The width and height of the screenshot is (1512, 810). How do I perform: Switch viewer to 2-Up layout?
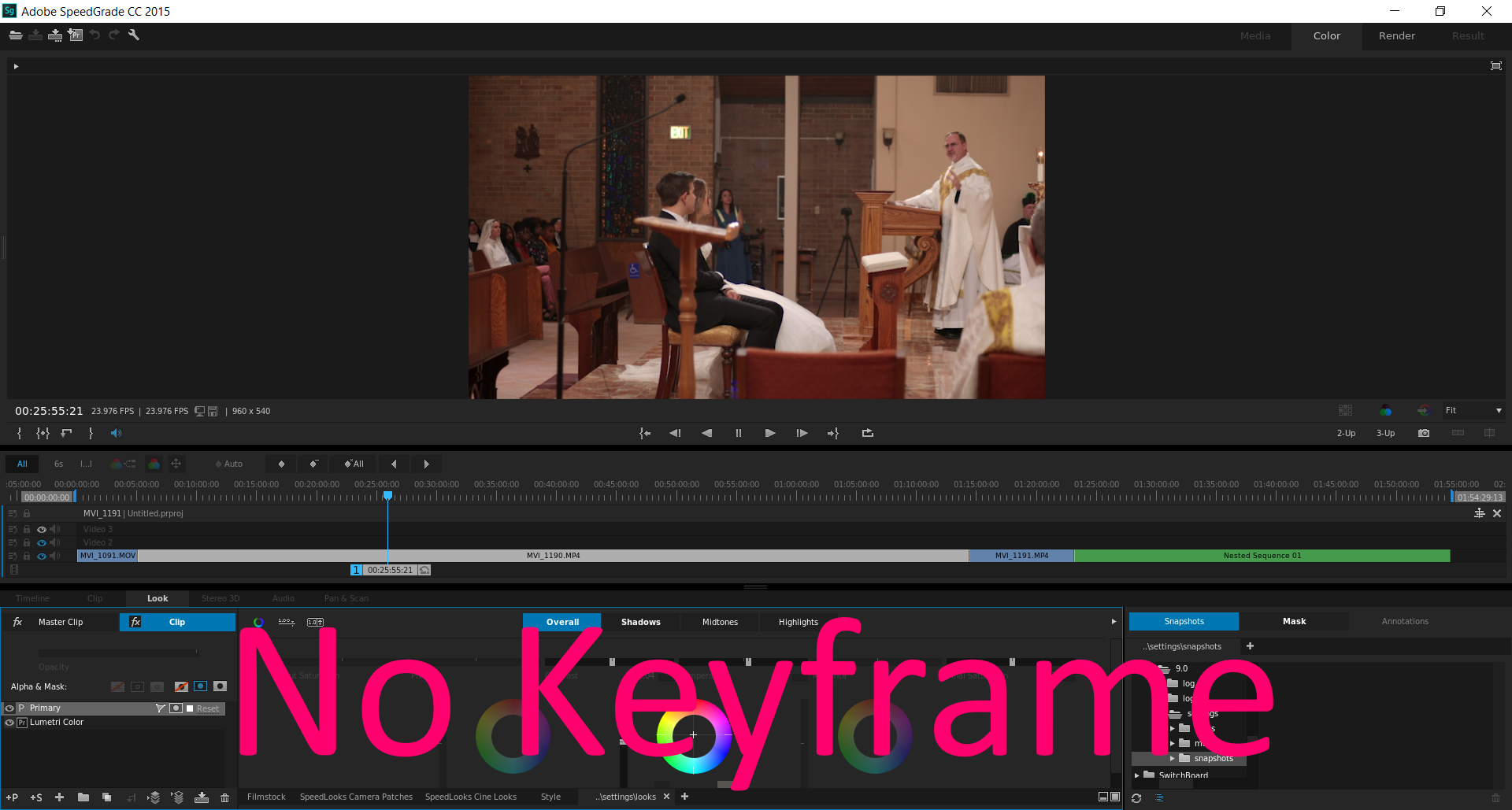(1346, 432)
